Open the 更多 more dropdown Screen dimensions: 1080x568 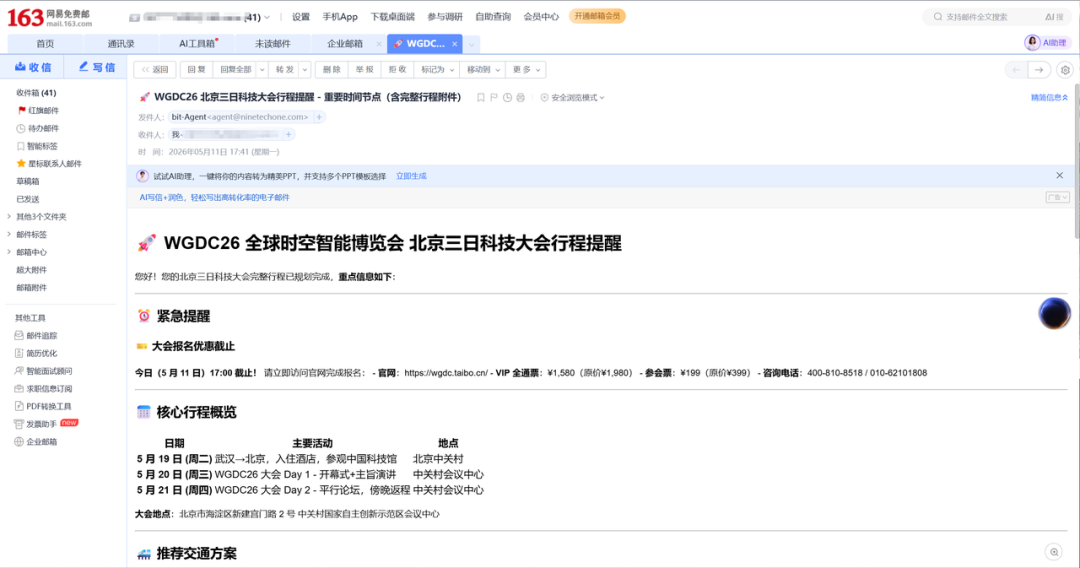click(526, 70)
